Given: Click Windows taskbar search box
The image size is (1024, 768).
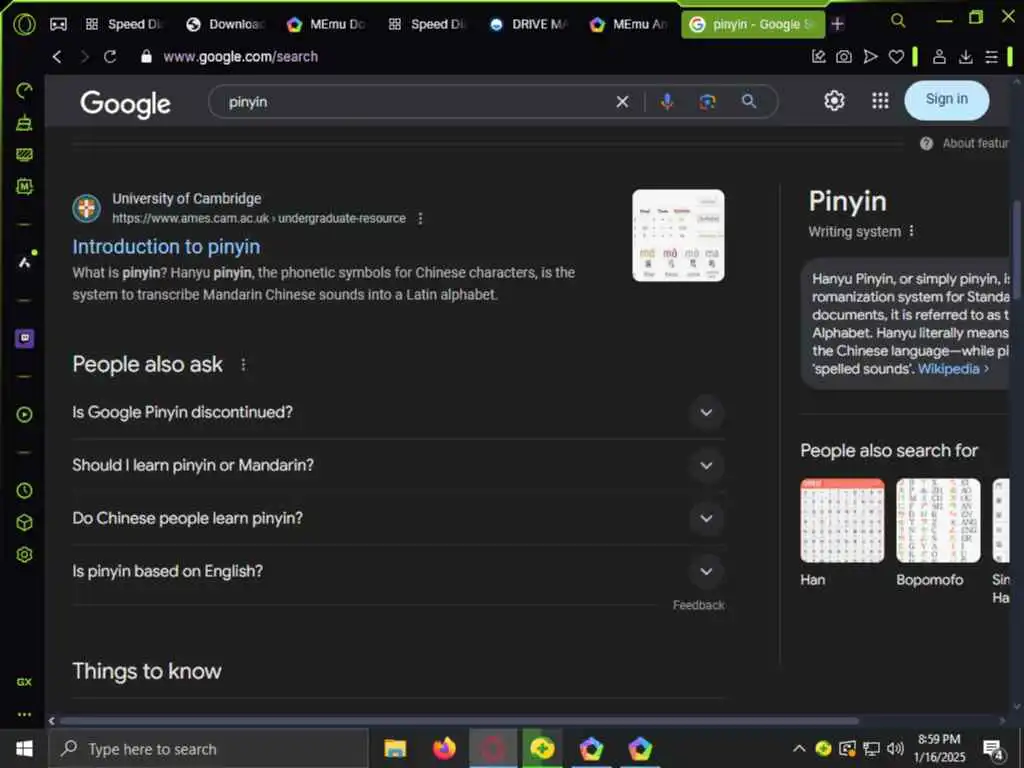Looking at the screenshot, I should (x=208, y=749).
